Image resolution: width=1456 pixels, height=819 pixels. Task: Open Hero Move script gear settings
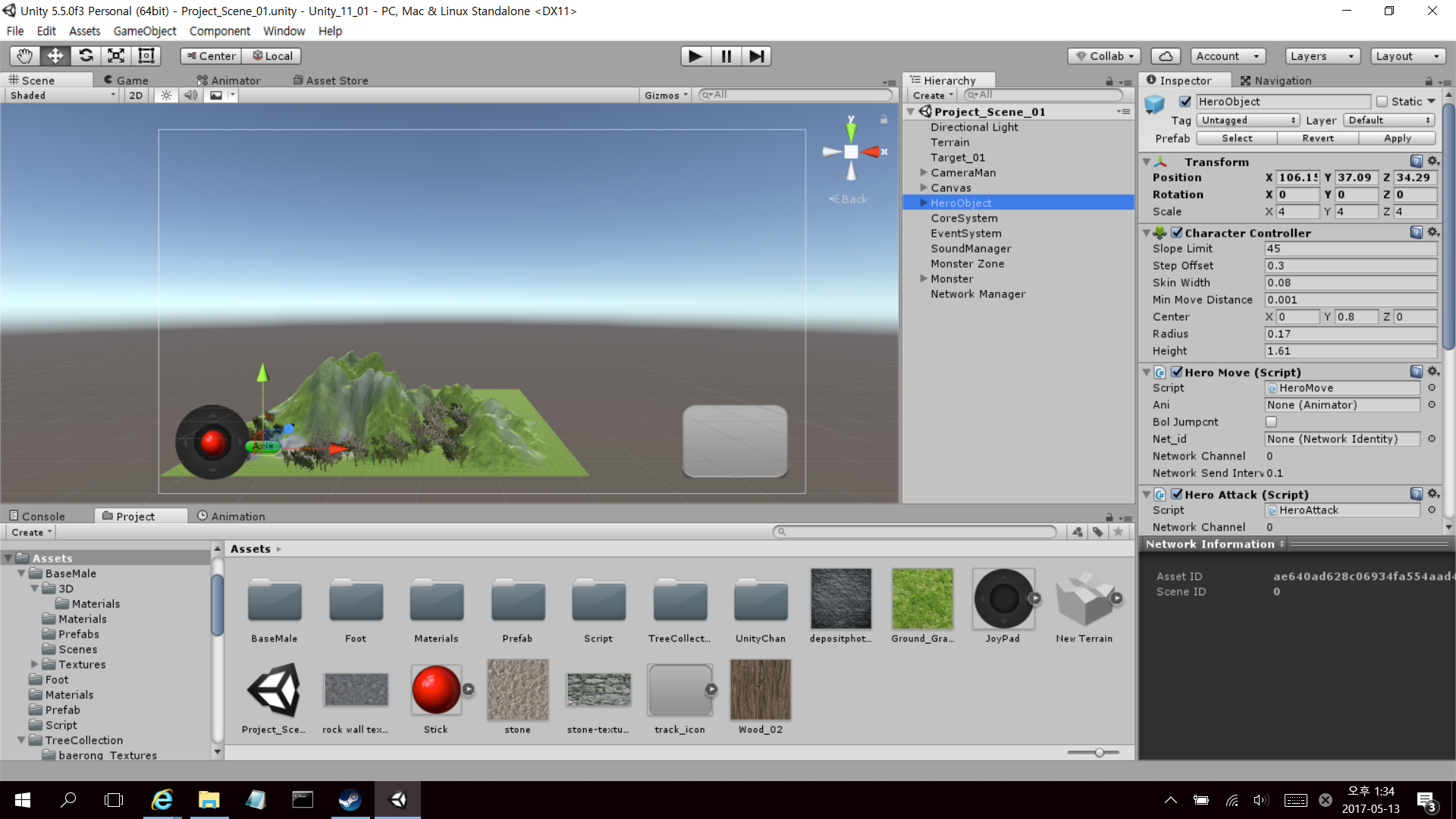[x=1432, y=372]
